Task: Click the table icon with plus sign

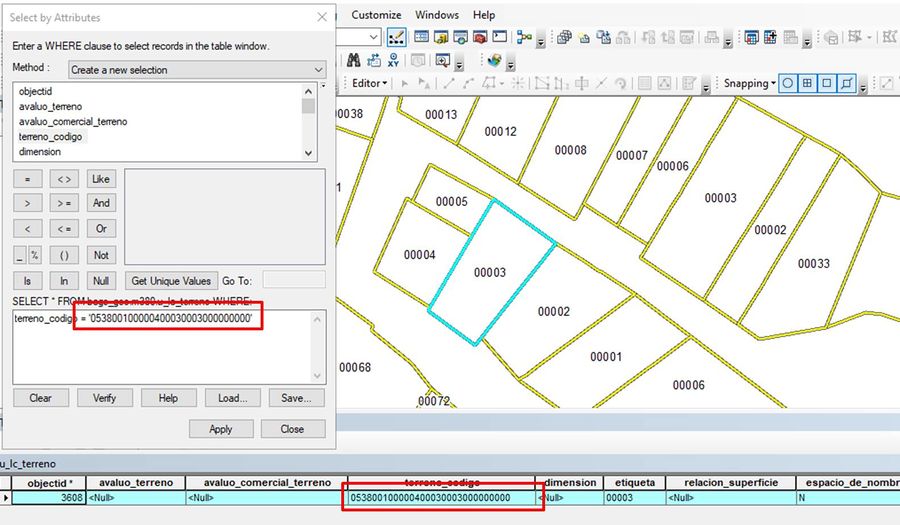Action: coord(770,37)
